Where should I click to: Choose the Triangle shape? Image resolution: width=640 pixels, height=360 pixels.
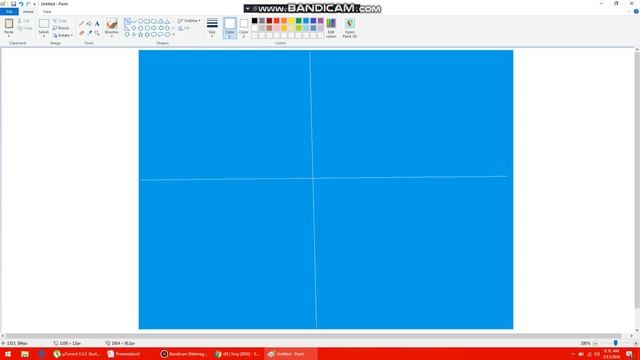167,21
